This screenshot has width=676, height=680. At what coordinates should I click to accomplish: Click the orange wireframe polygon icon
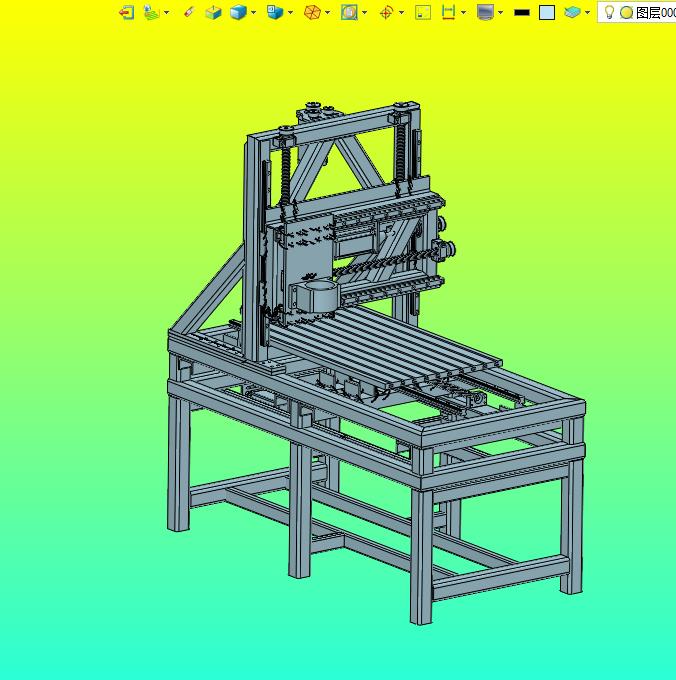[x=312, y=12]
